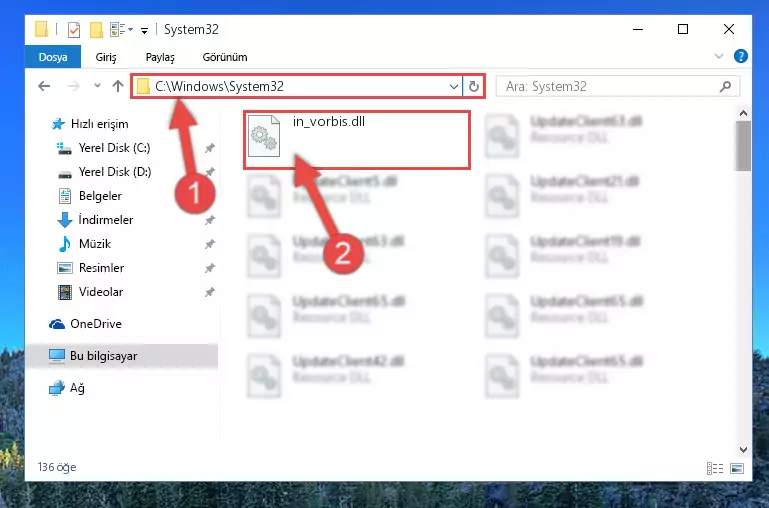Click the pin icon beside İndirmeler
Image resolution: width=769 pixels, height=508 pixels.
pyautogui.click(x=209, y=220)
